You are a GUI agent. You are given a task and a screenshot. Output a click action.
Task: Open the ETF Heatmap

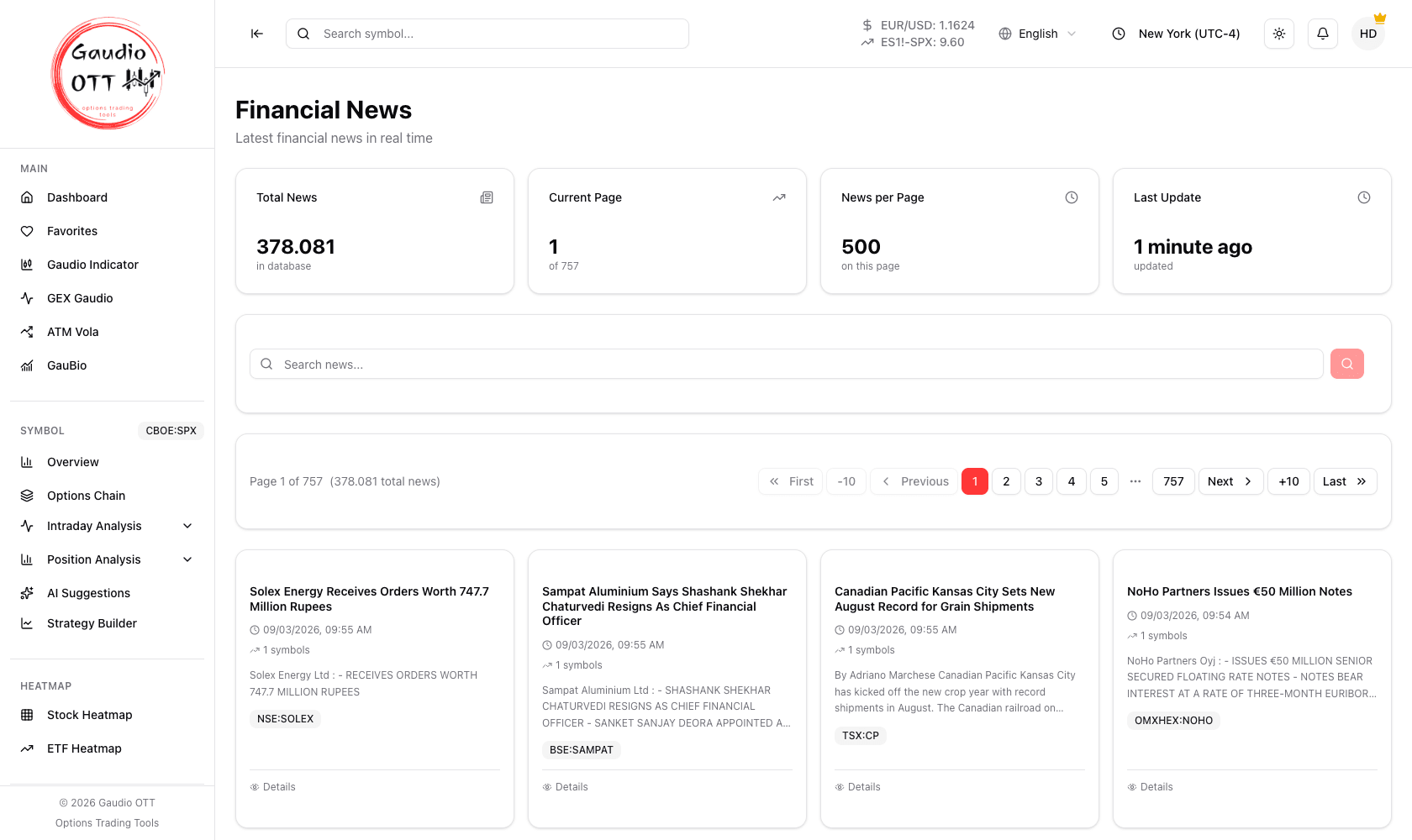click(x=108, y=748)
